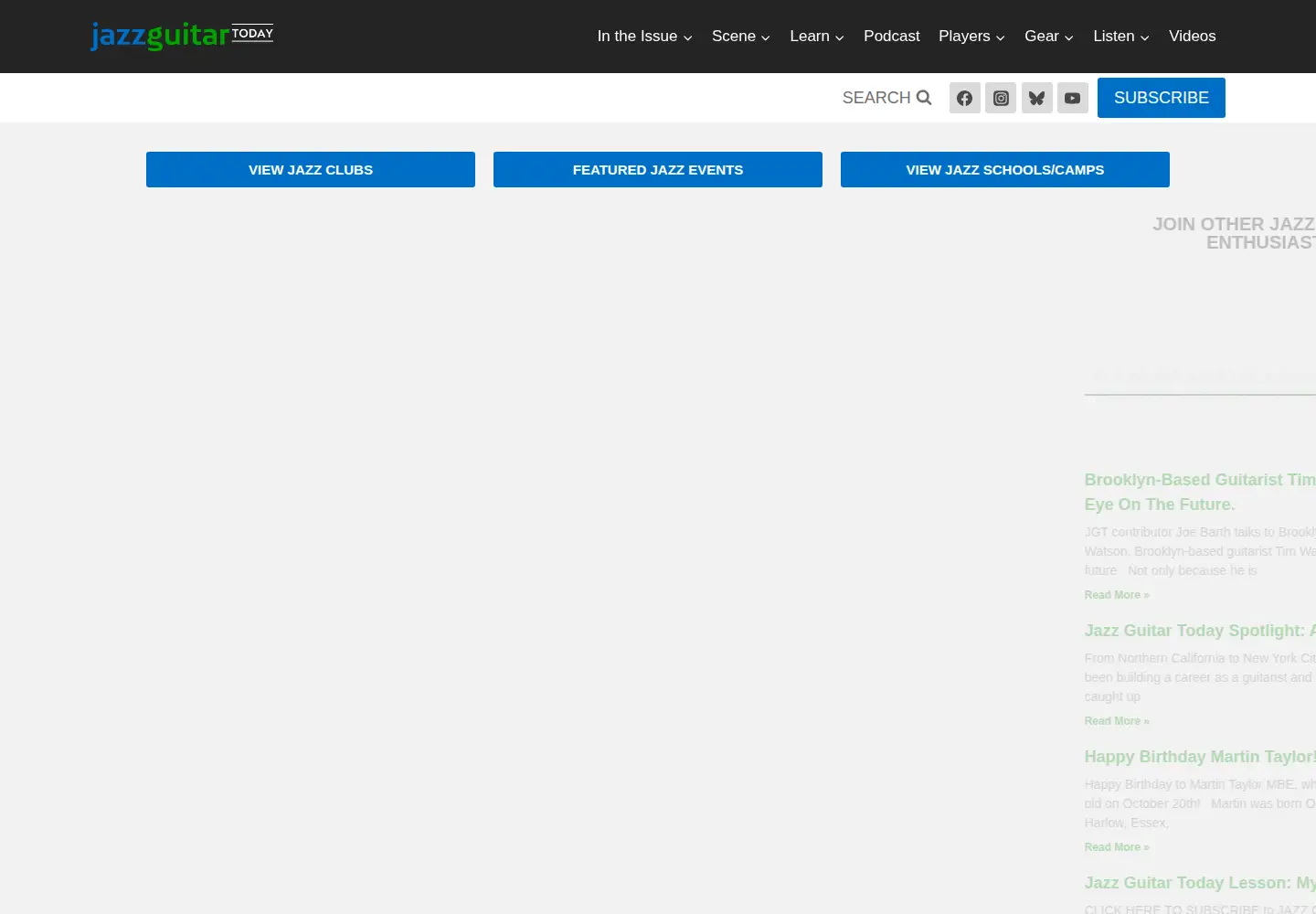Click the Jazz Guitar Today logo
The height and width of the screenshot is (914, 1316).
coord(182,36)
